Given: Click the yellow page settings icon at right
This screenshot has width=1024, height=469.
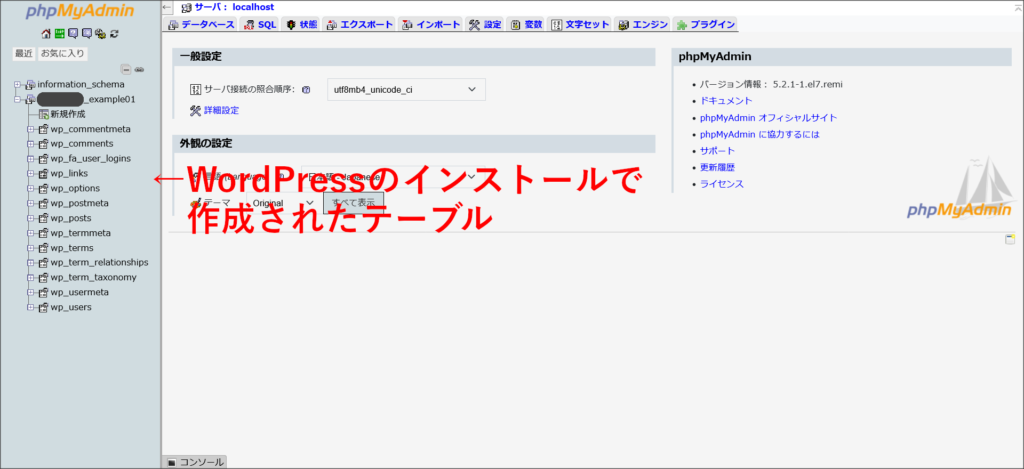Looking at the screenshot, I should tap(1010, 239).
